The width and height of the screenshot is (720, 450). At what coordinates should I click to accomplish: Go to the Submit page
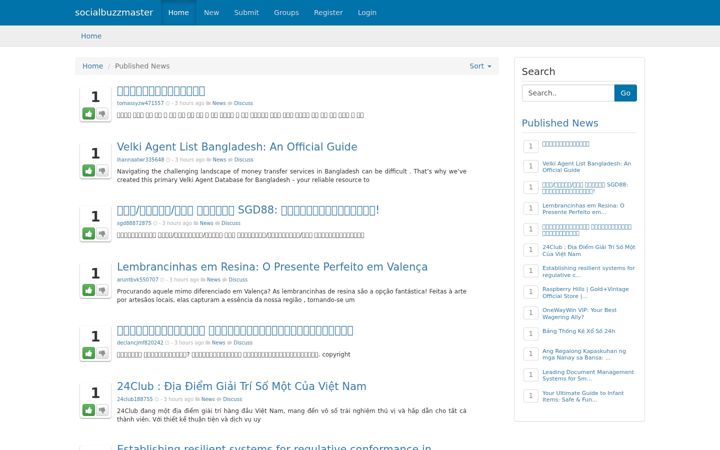pyautogui.click(x=246, y=12)
